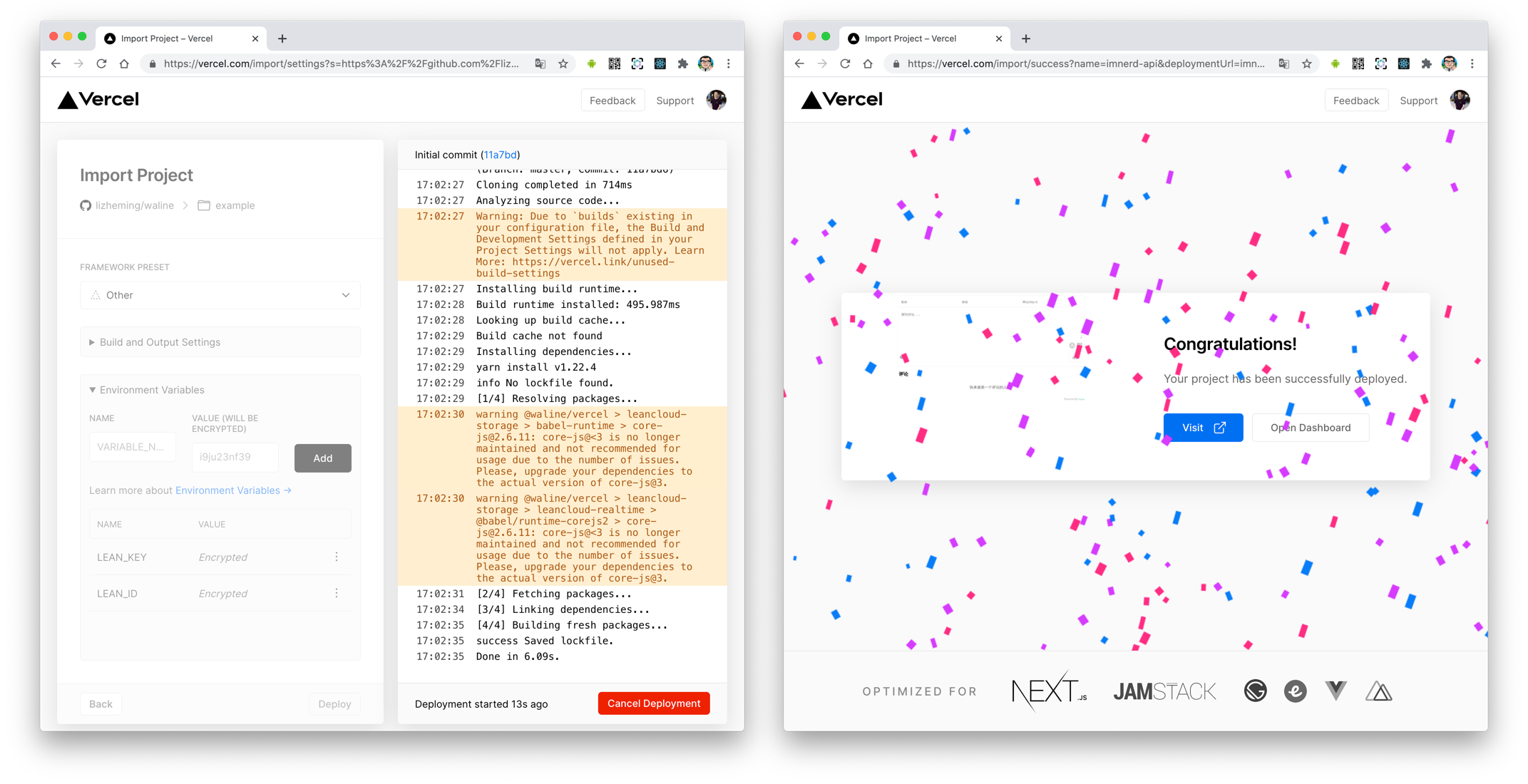The image size is (1528, 784).
Task: Collapse the Environment Variables section
Action: click(151, 390)
